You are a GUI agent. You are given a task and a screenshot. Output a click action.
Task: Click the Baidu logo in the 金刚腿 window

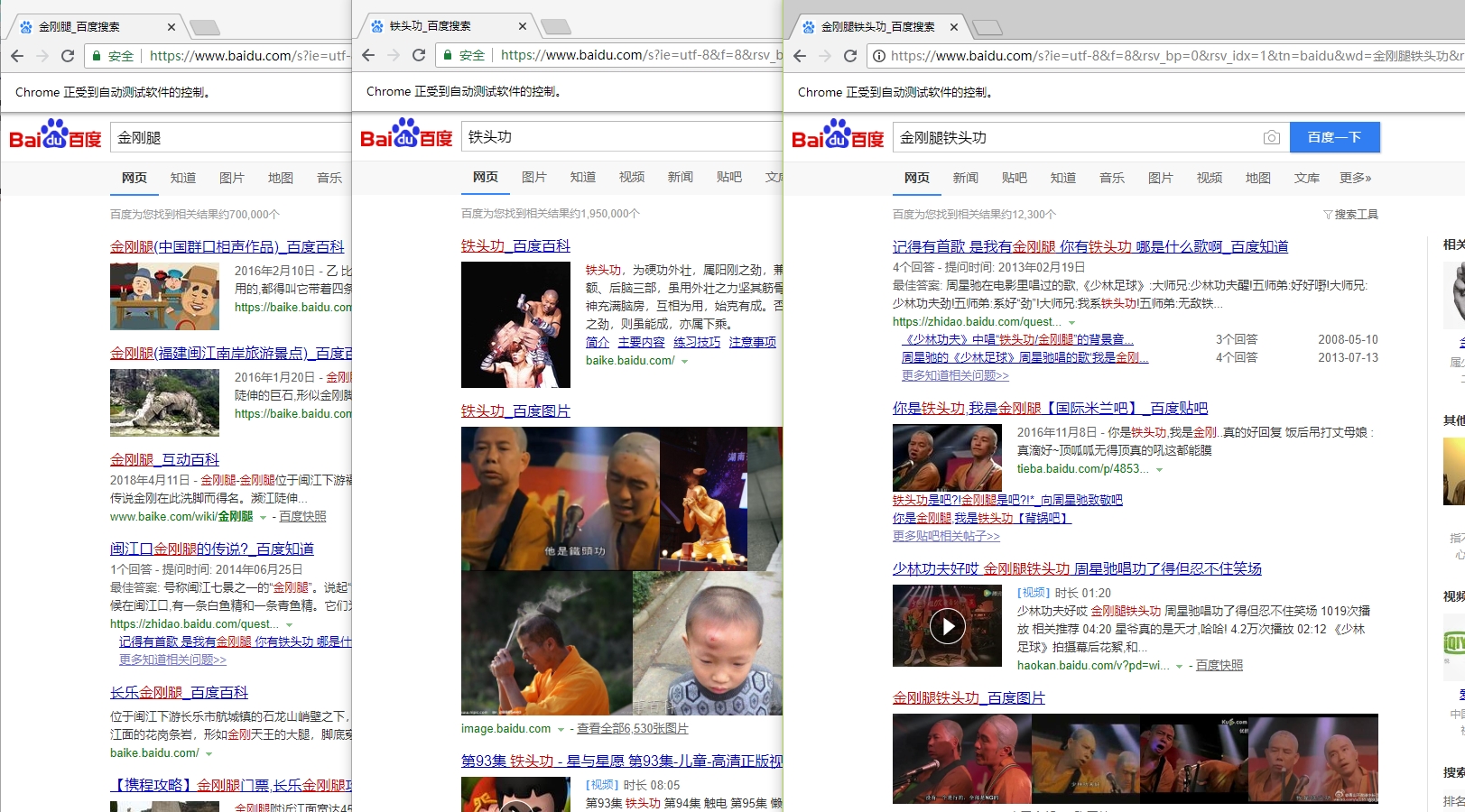(x=55, y=136)
